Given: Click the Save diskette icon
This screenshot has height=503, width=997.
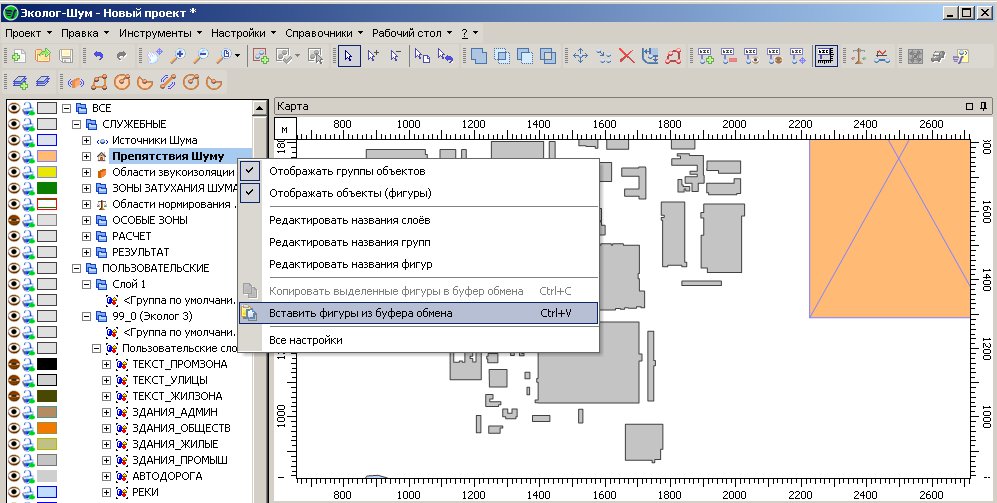Looking at the screenshot, I should 66,56.
